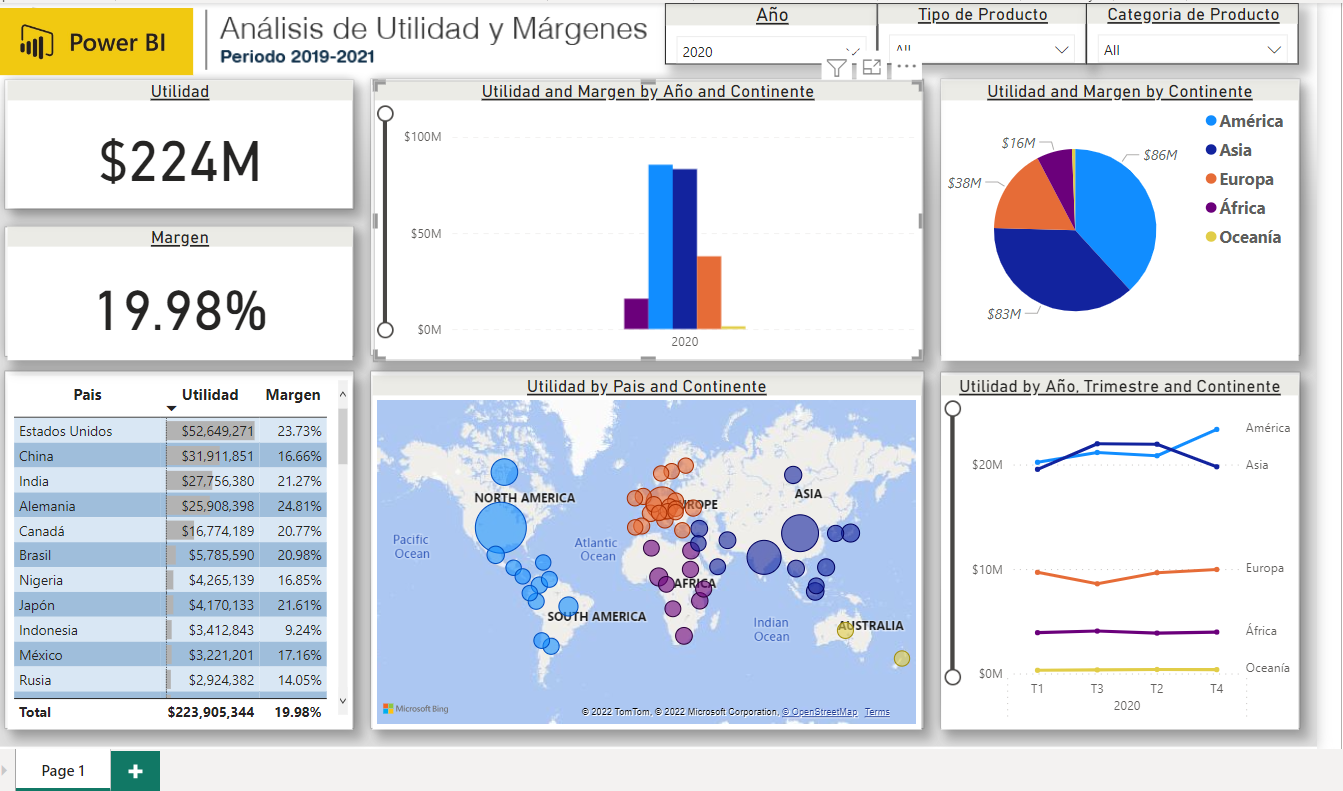Viewport: 1343px width, 791px height.
Task: Click the Power BI logo
Action: (x=97, y=43)
